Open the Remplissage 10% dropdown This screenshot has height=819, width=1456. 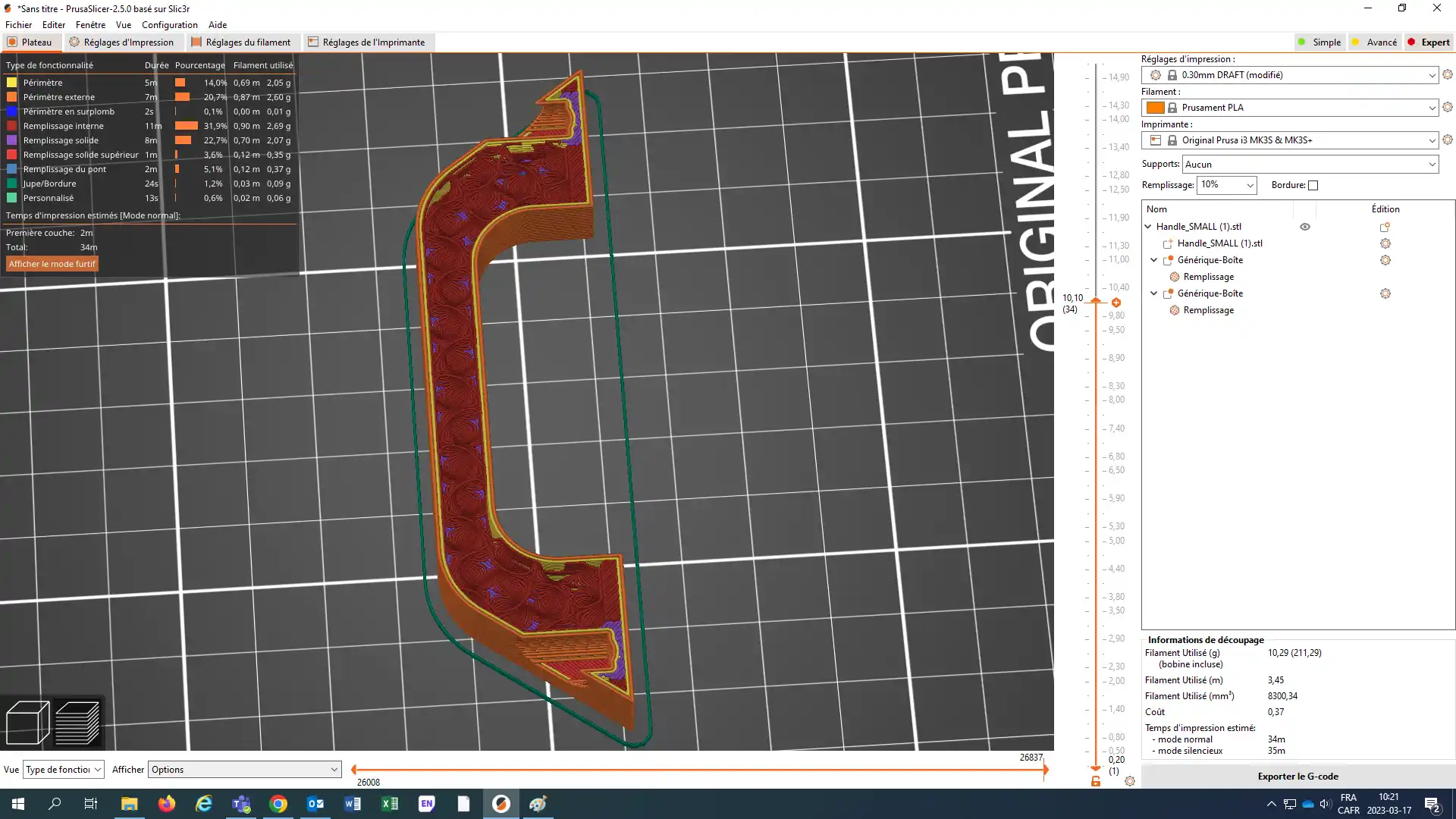[1226, 185]
